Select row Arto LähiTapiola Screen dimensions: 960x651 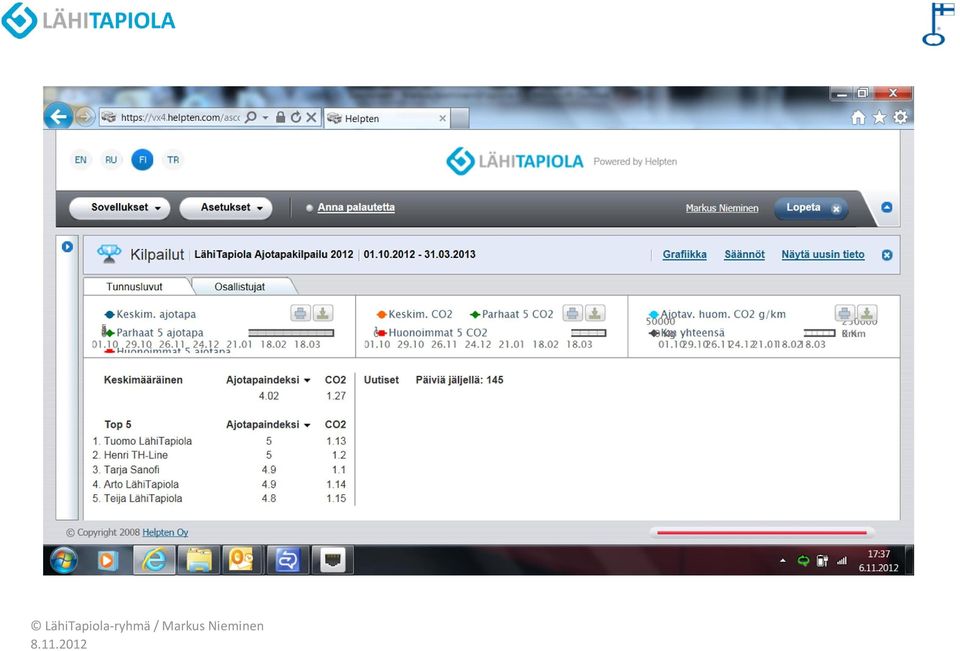point(219,484)
